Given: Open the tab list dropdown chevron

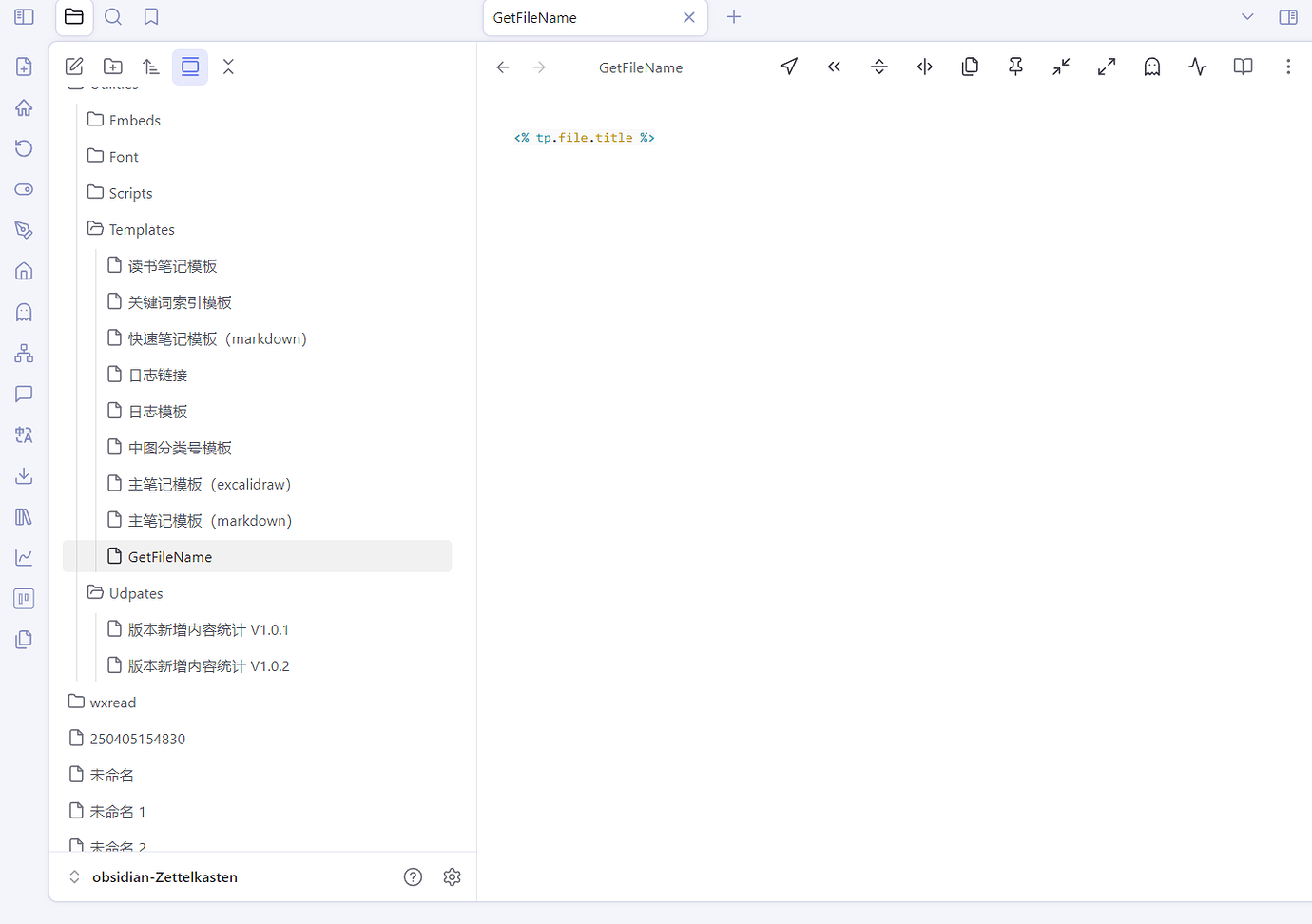Looking at the screenshot, I should point(1247,17).
